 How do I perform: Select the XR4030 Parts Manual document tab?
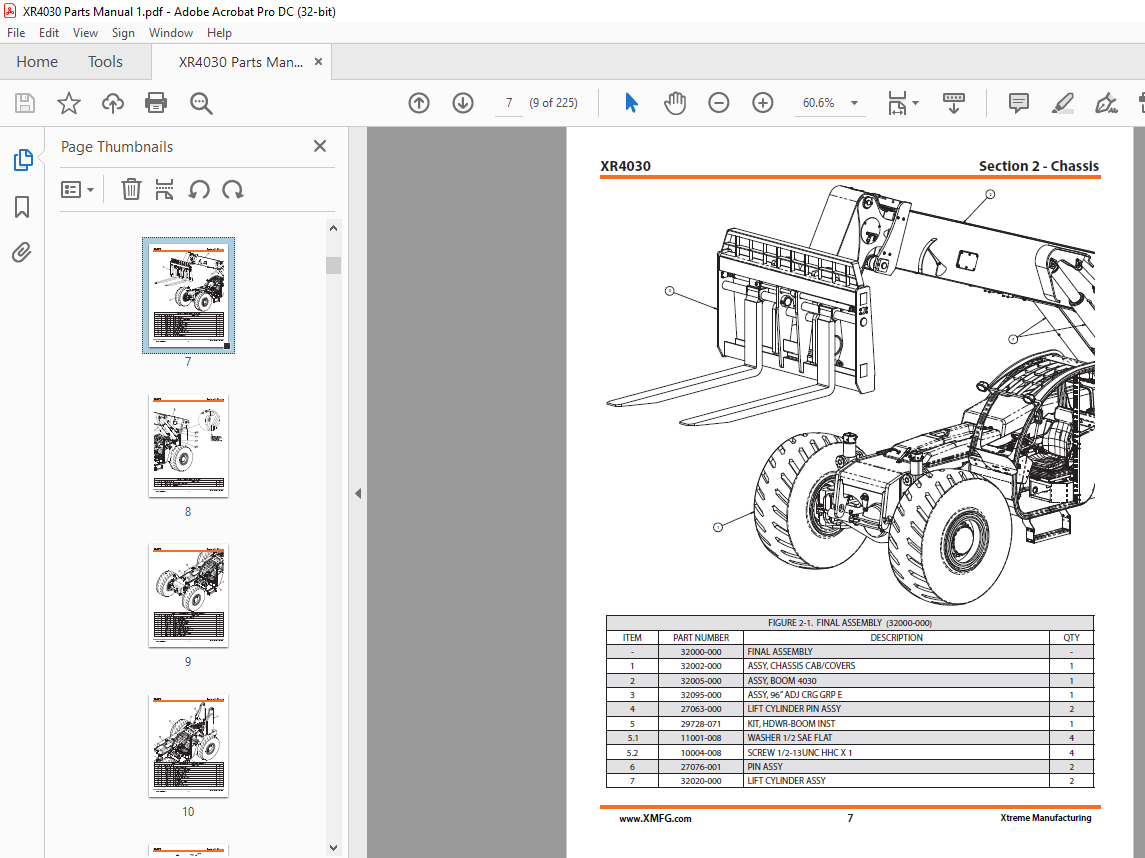tap(240, 62)
